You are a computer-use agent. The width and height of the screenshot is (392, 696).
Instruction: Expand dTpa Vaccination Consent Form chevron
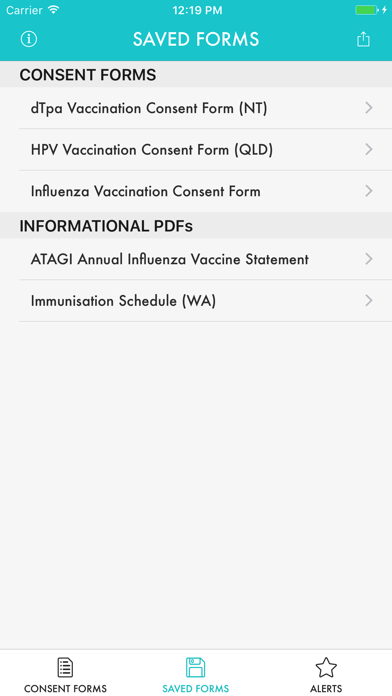pyautogui.click(x=368, y=108)
